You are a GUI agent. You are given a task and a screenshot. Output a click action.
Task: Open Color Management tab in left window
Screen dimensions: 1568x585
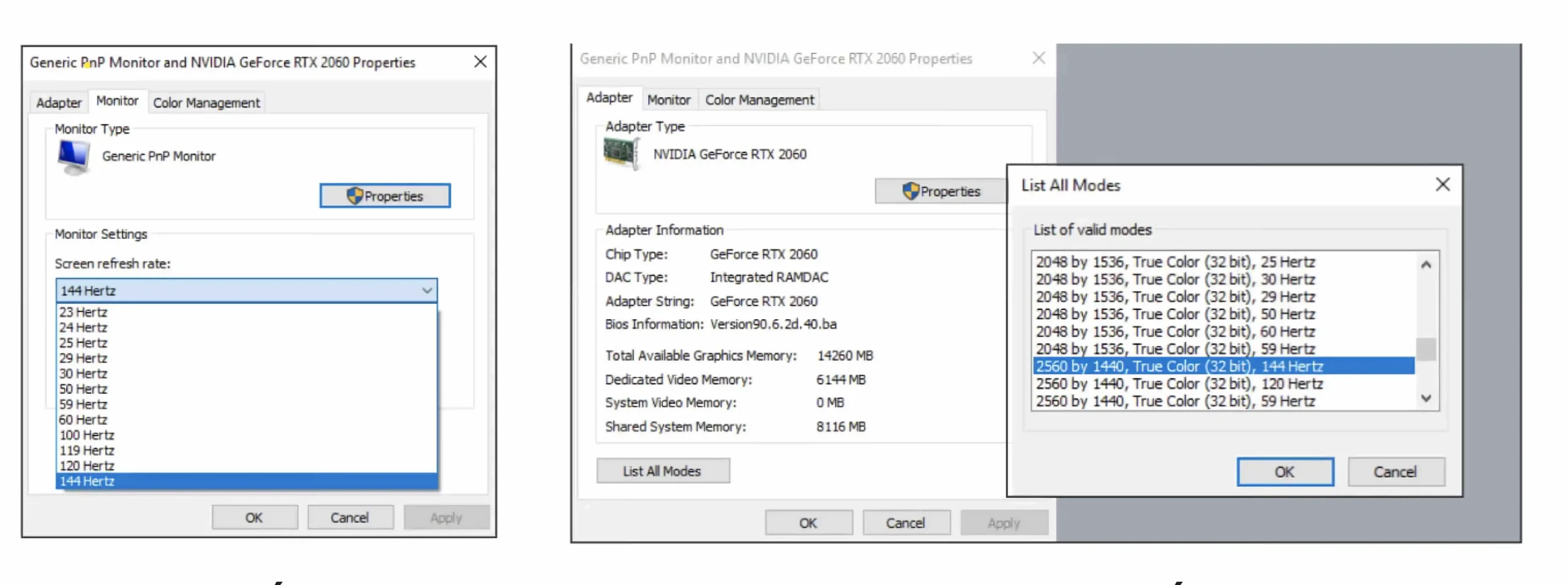tap(206, 102)
